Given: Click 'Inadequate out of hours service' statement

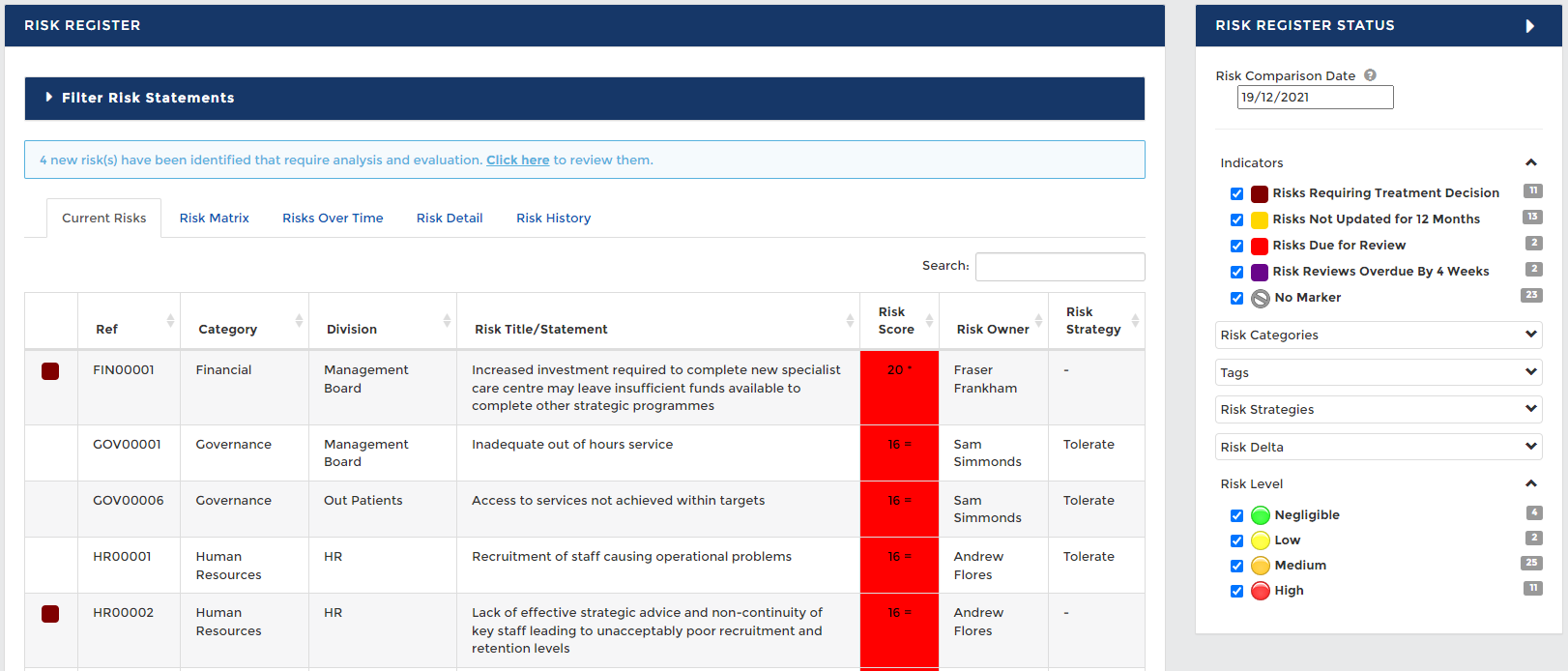Looking at the screenshot, I should click(572, 445).
